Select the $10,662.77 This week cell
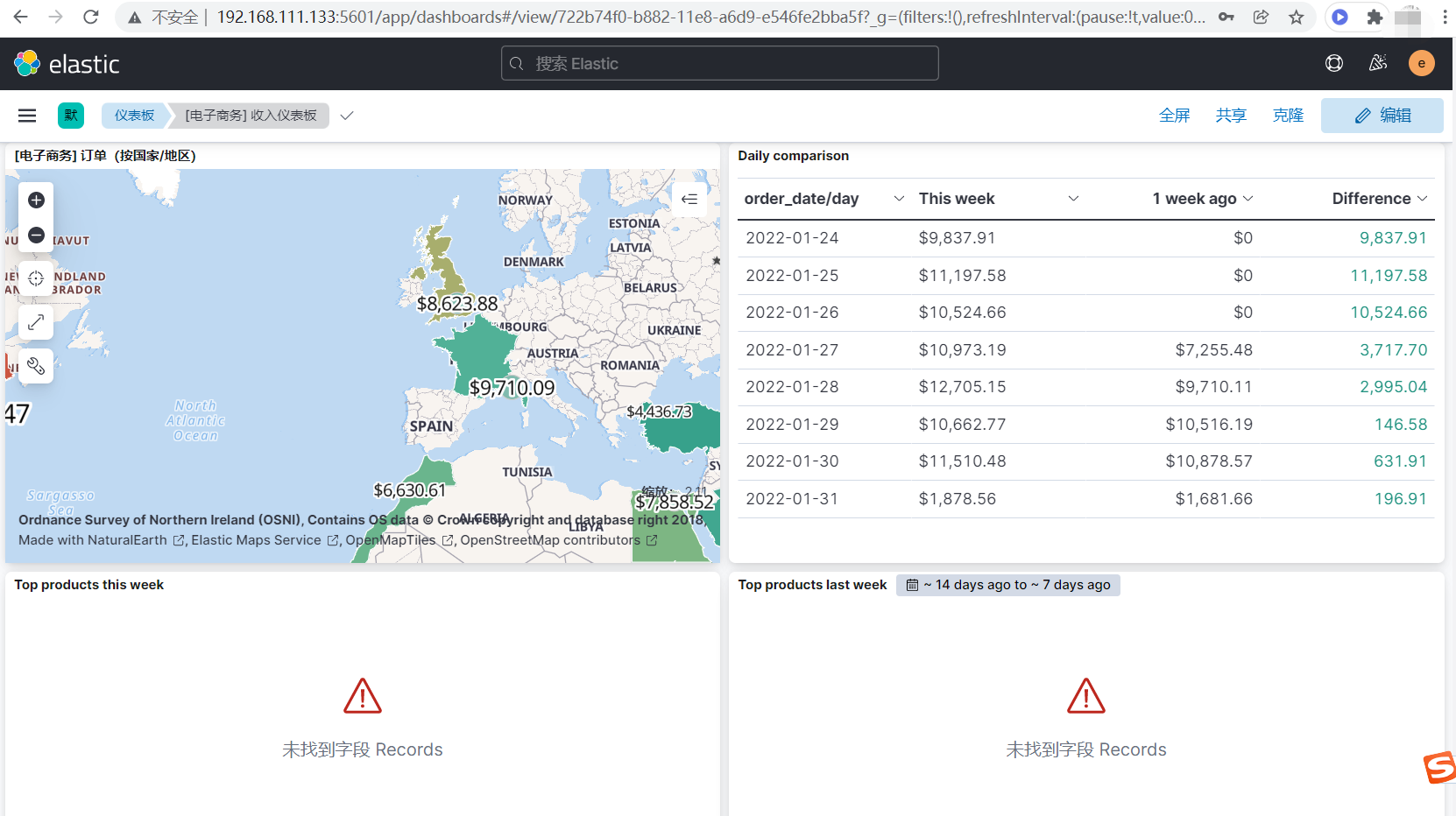 pyautogui.click(x=962, y=425)
